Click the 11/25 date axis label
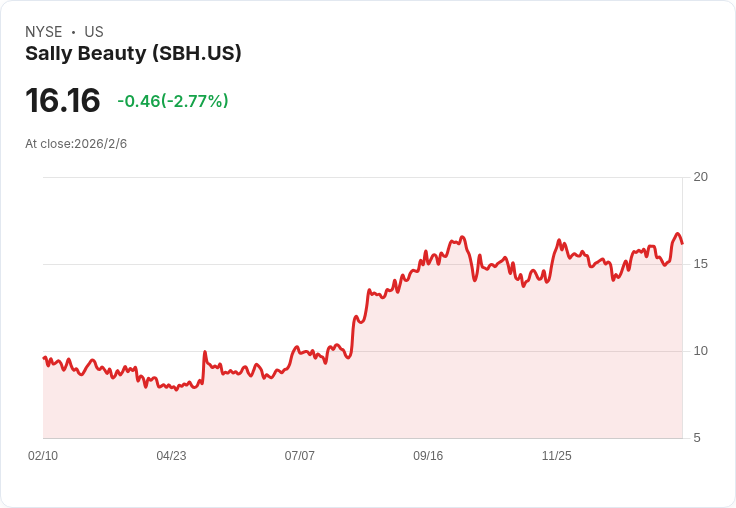 click(x=556, y=456)
